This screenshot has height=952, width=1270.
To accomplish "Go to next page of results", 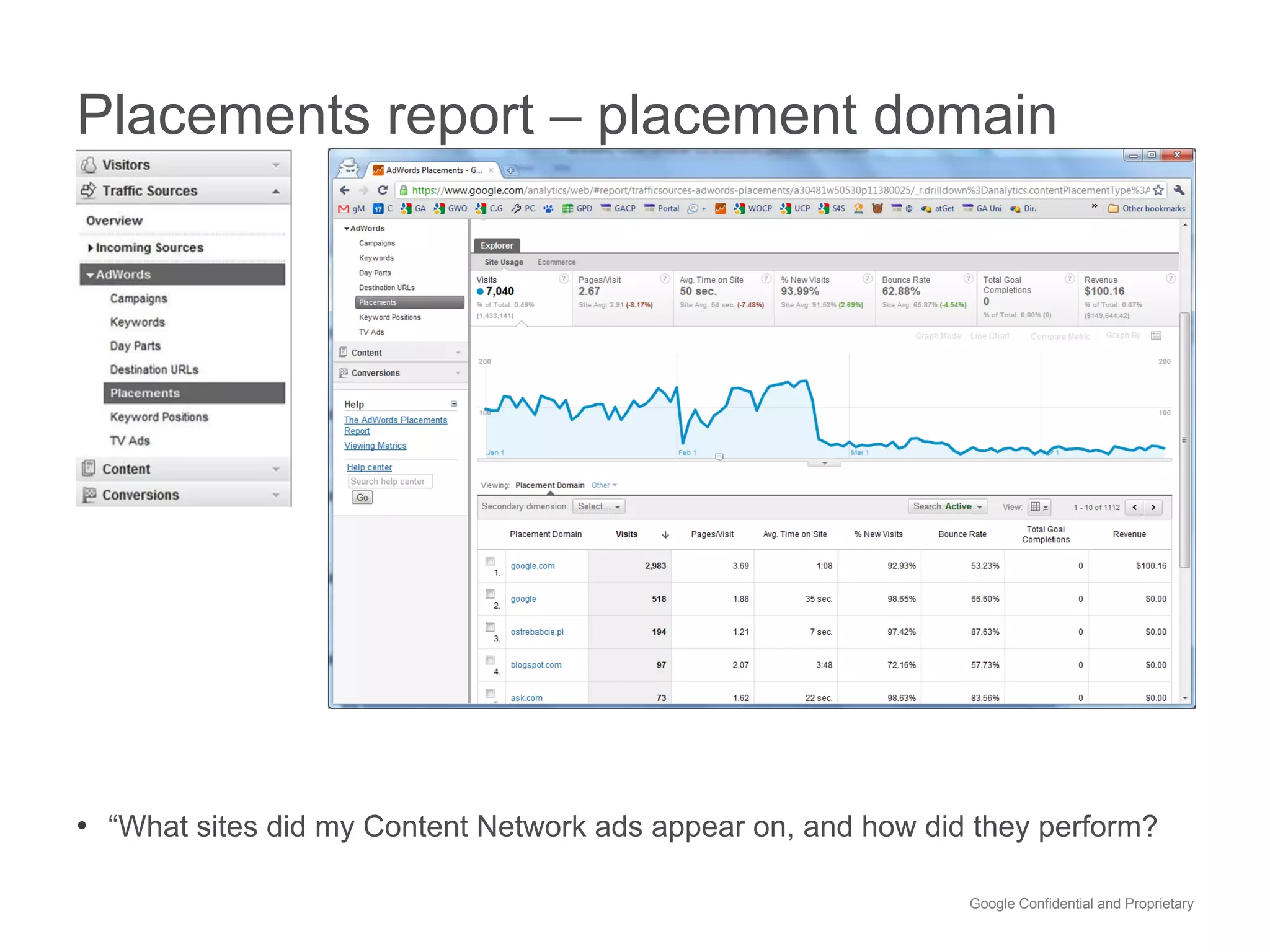I will pyautogui.click(x=1153, y=507).
